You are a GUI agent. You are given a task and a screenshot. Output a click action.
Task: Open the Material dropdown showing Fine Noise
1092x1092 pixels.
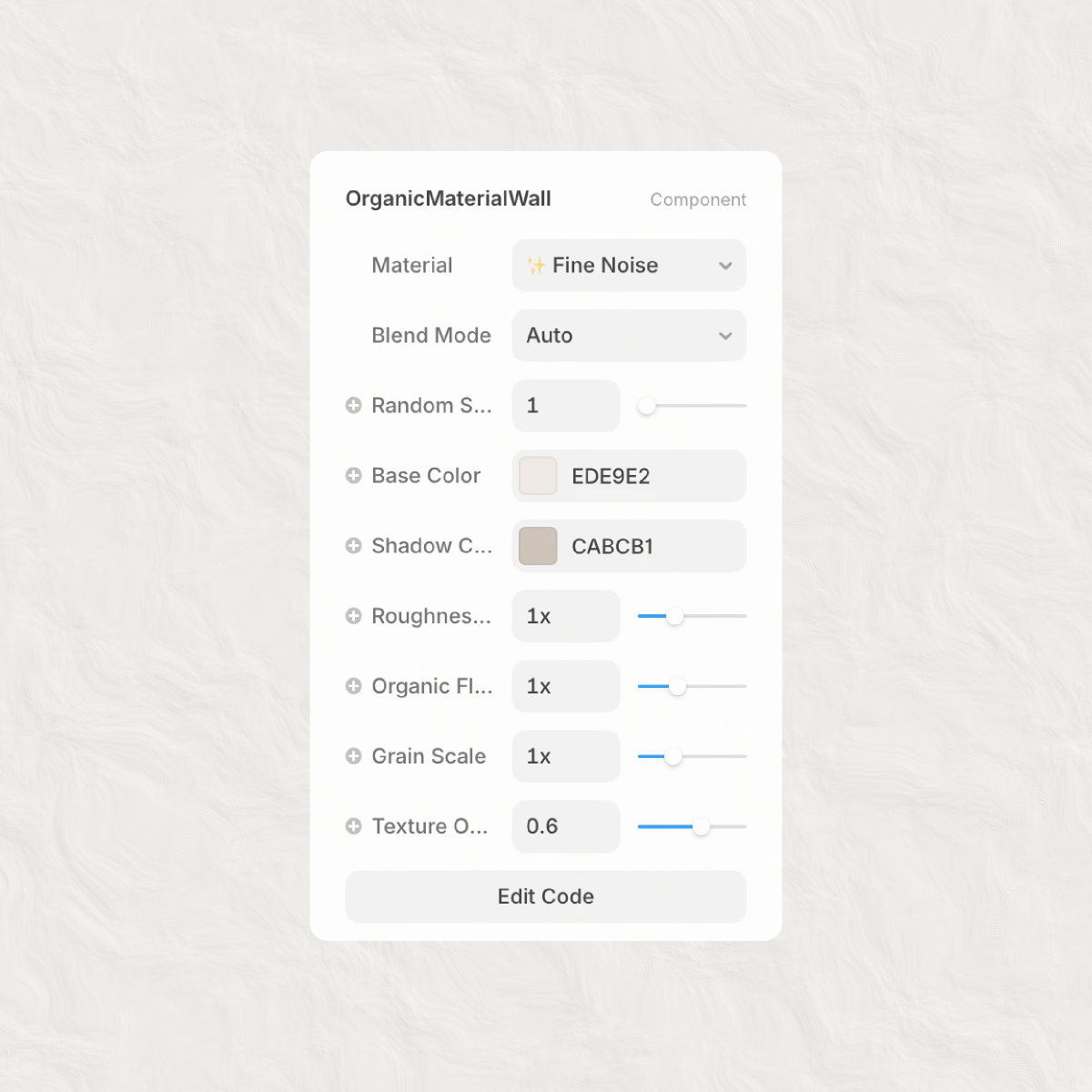pos(629,266)
